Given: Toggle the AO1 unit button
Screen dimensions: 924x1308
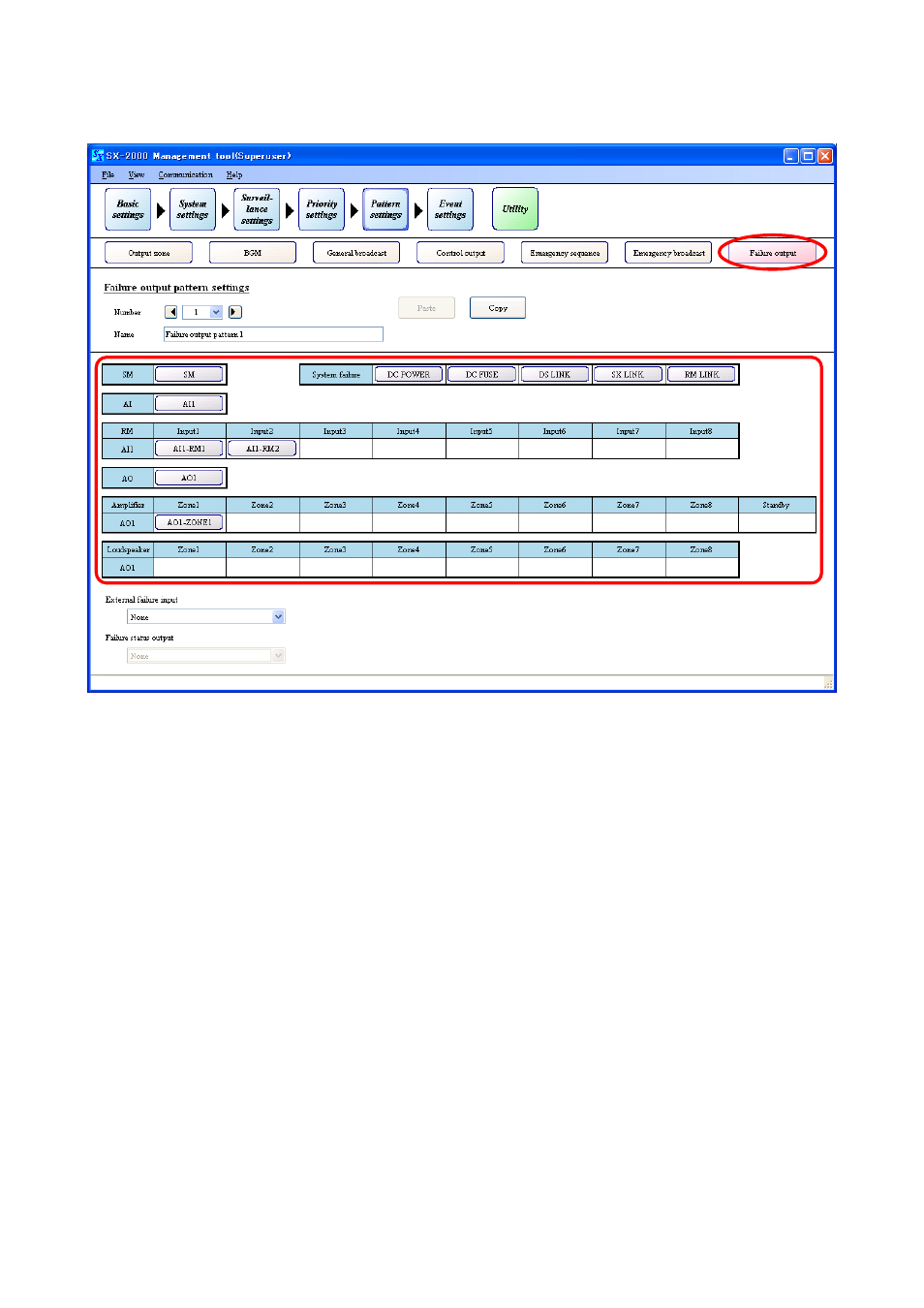Looking at the screenshot, I should pos(189,478).
